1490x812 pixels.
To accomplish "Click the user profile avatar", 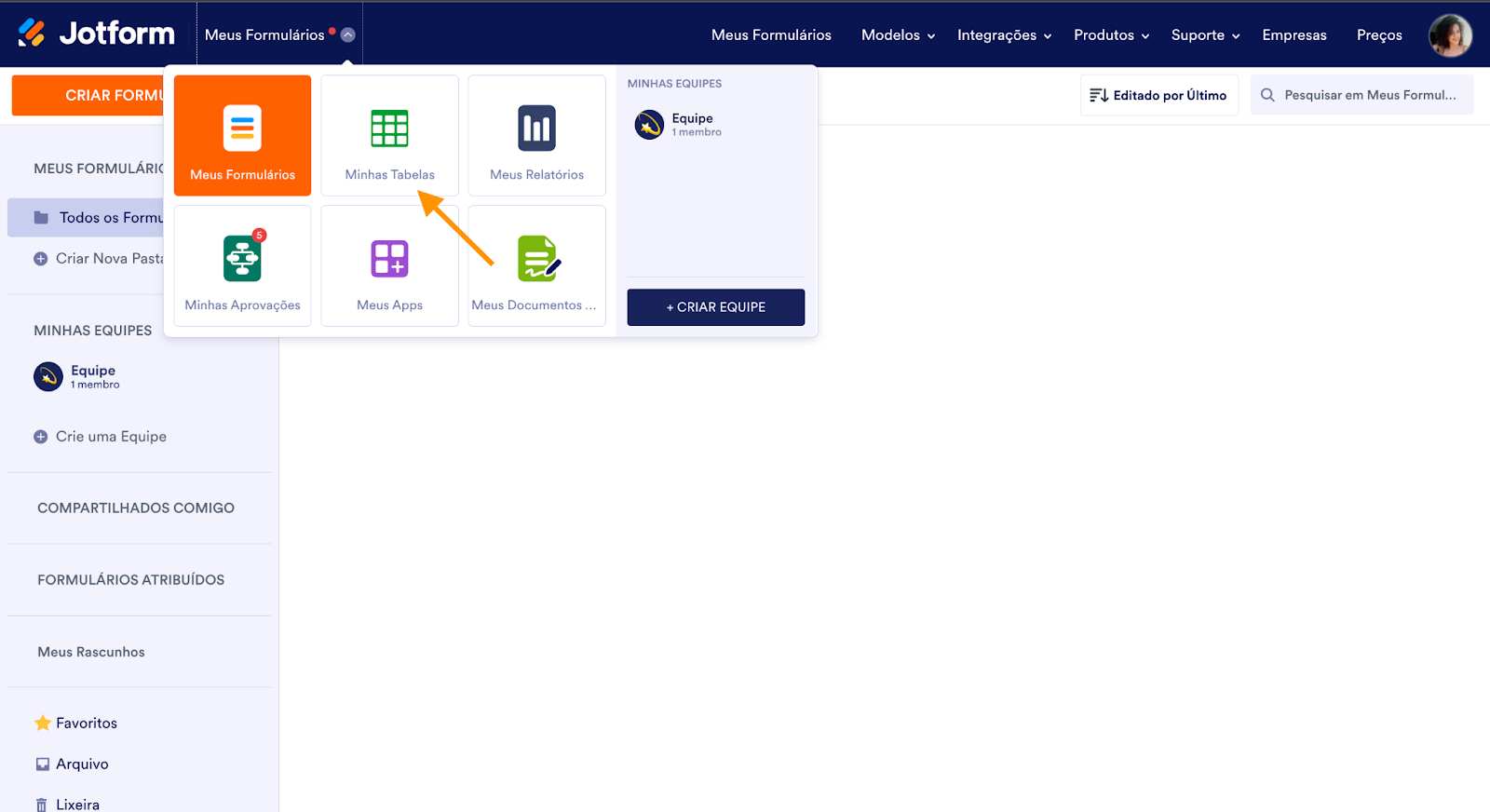I will [1450, 35].
